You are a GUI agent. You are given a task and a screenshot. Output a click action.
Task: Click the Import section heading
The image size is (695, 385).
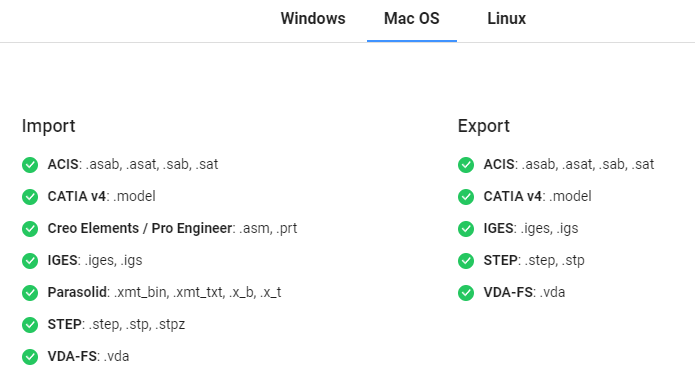tap(49, 126)
